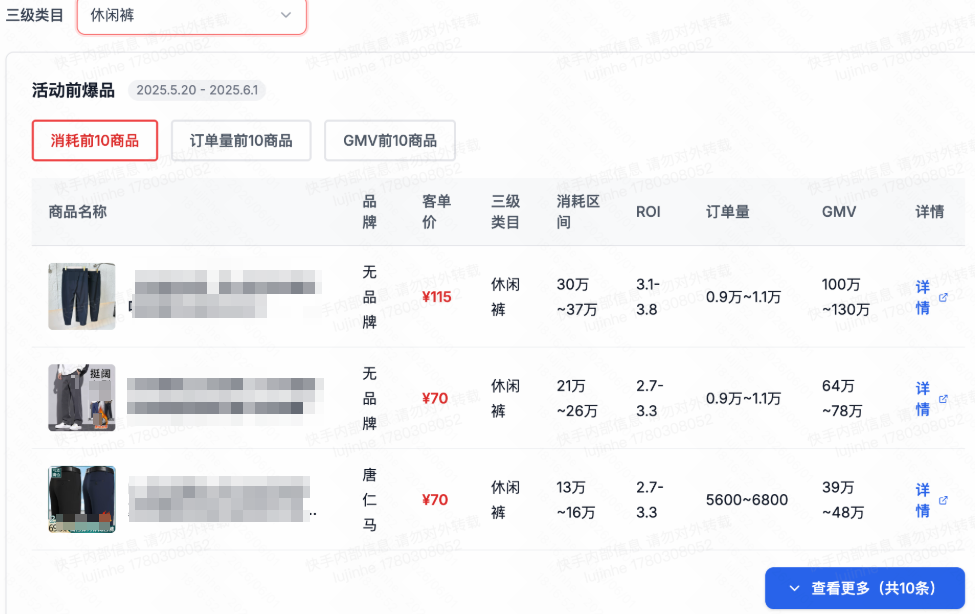
Task: Click the 三级类目 filter label
Action: [x=34, y=15]
